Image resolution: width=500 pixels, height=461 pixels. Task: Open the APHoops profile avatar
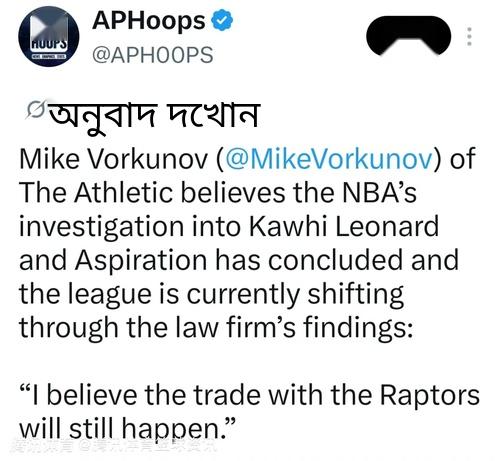tap(49, 36)
